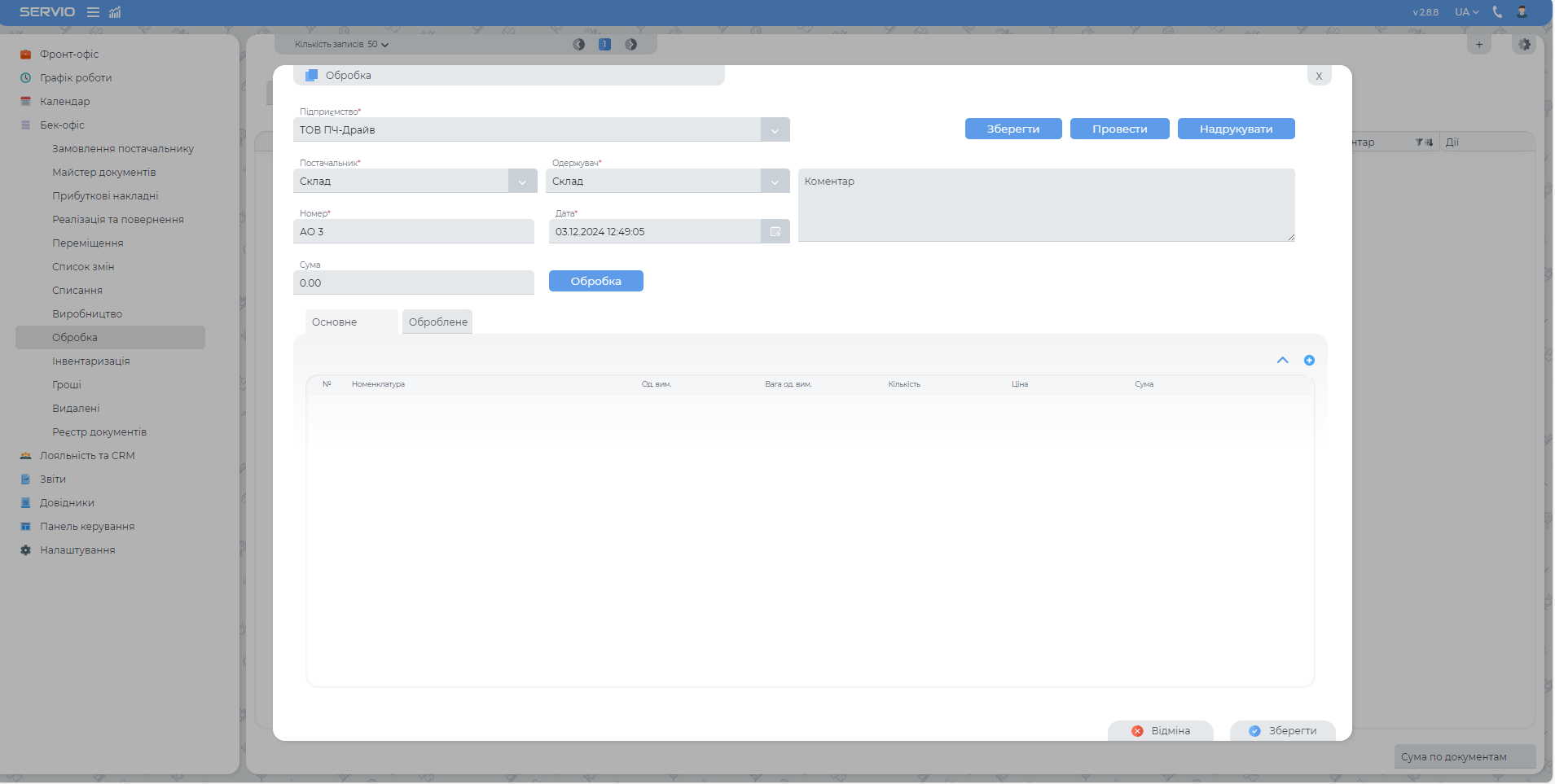Open the Постачальник dropdown

[522, 182]
